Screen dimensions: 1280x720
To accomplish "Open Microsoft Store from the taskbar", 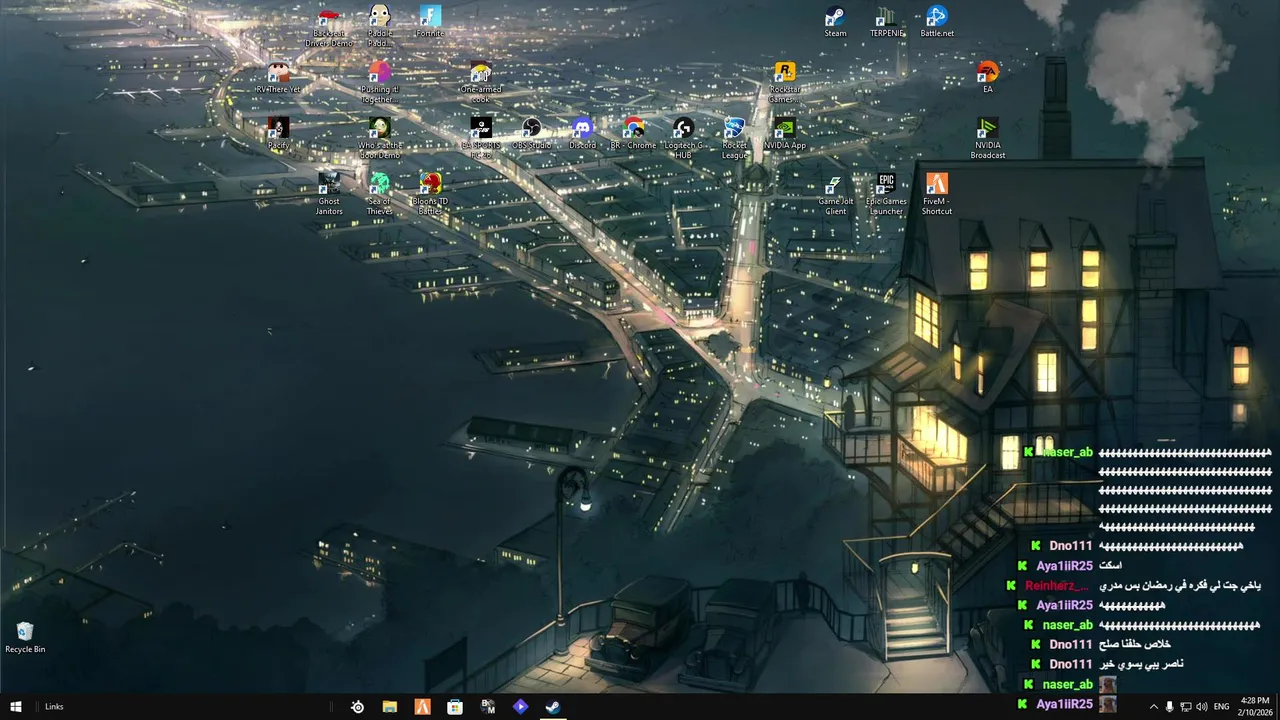I will pyautogui.click(x=455, y=707).
